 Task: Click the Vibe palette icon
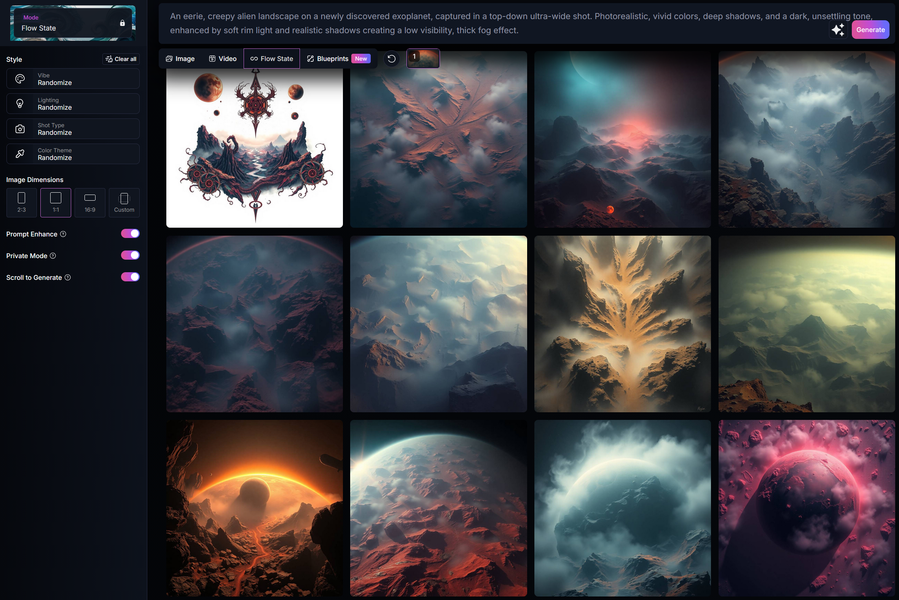pyautogui.click(x=20, y=79)
